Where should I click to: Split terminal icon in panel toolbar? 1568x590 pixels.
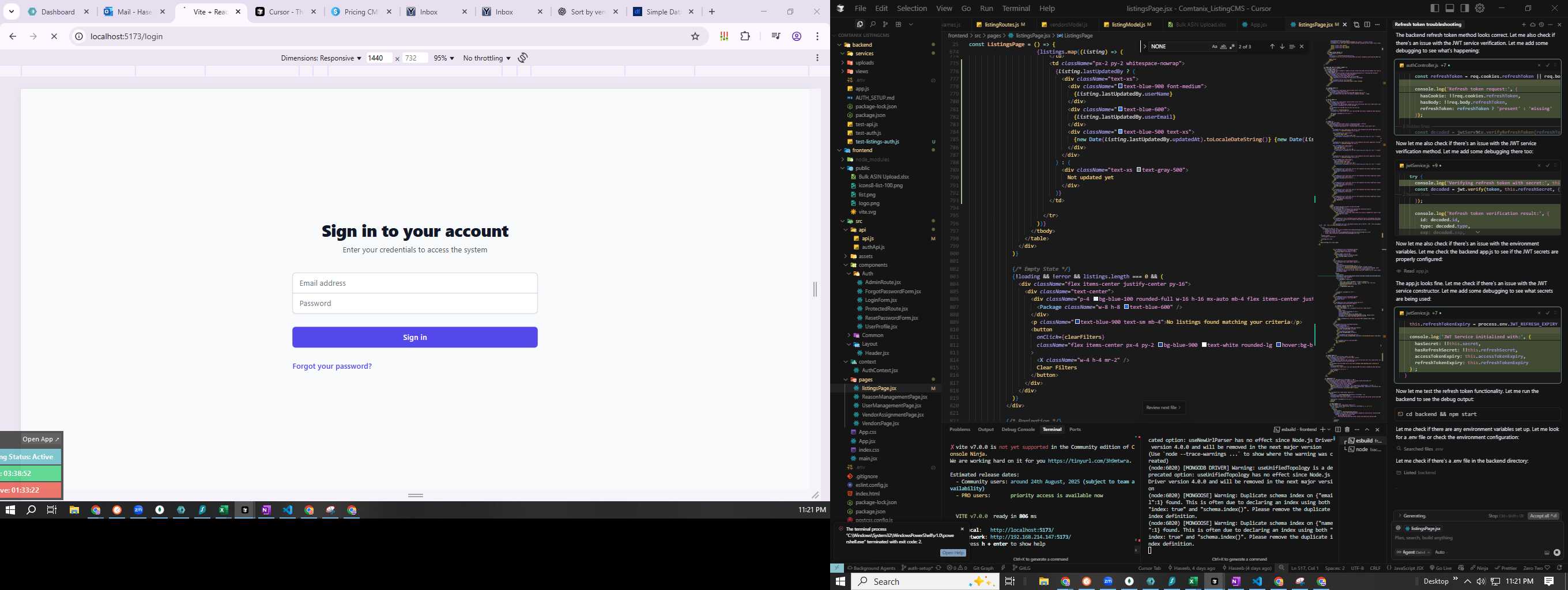1338,430
